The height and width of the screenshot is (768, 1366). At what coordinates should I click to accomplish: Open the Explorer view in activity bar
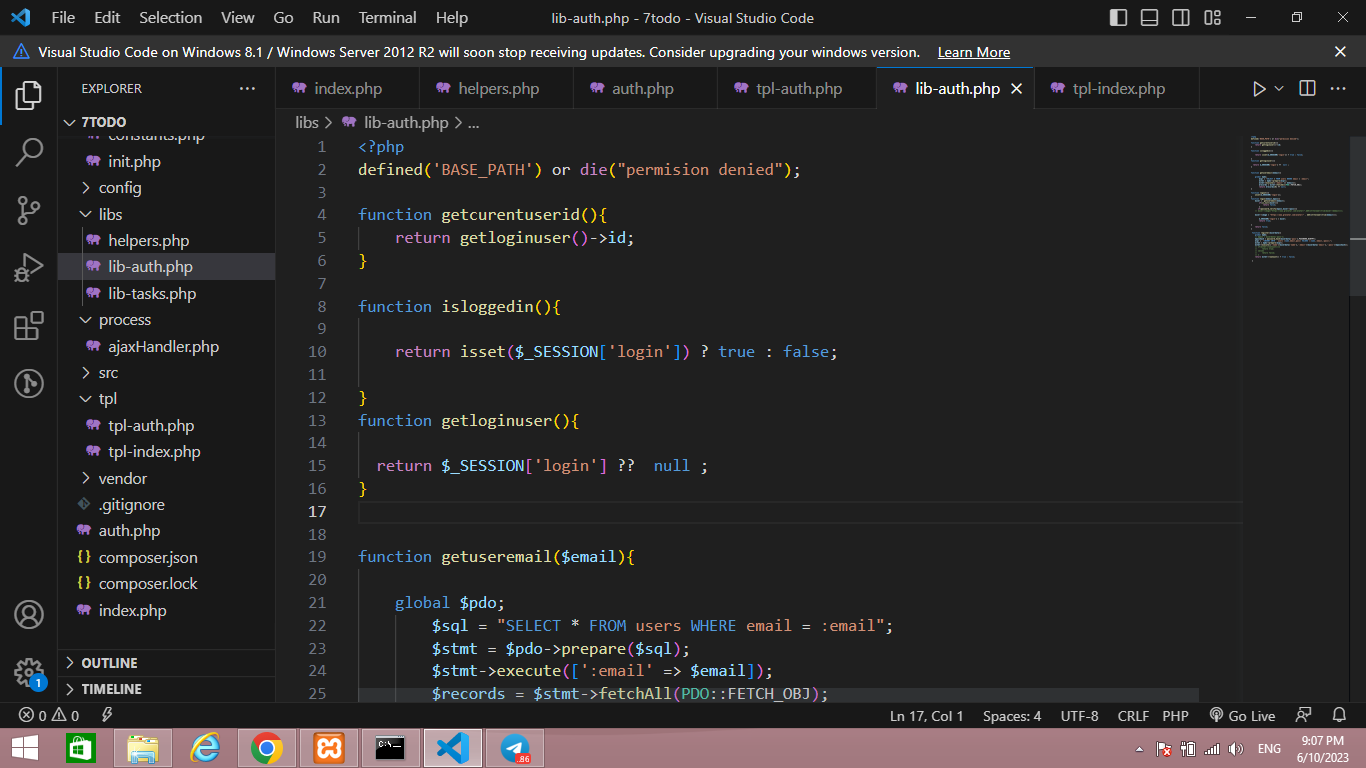tap(28, 96)
